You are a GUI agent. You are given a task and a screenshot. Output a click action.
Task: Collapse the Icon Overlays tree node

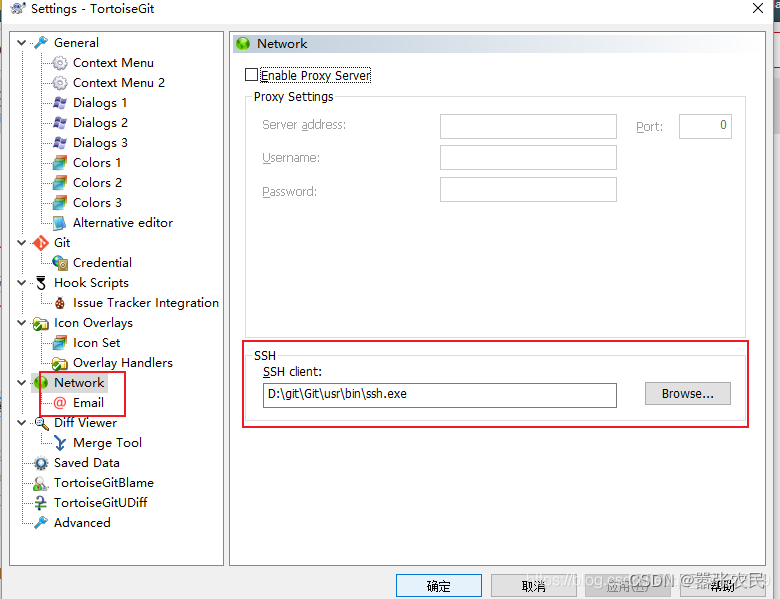[21, 323]
